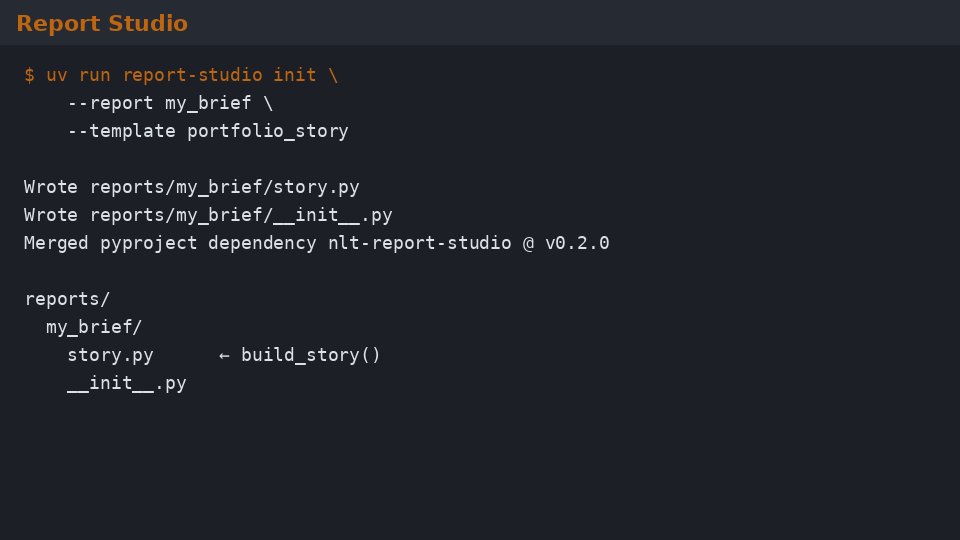Screen dimensions: 960x540
Task: Click 'Wrote reports/my_brief/story.py' output line
Action: pyautogui.click(x=192, y=187)
